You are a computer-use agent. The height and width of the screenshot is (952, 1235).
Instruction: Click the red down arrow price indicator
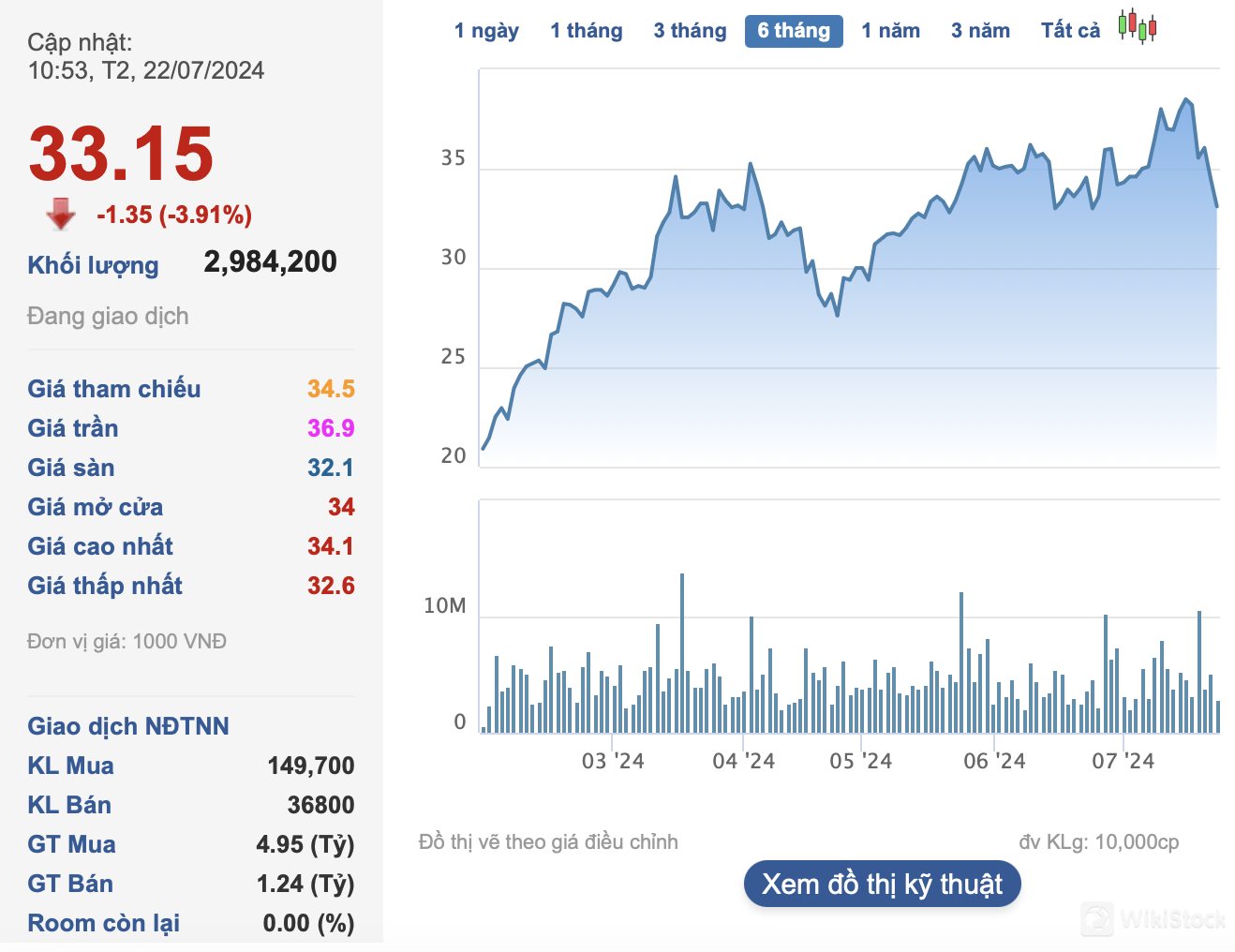(x=61, y=215)
